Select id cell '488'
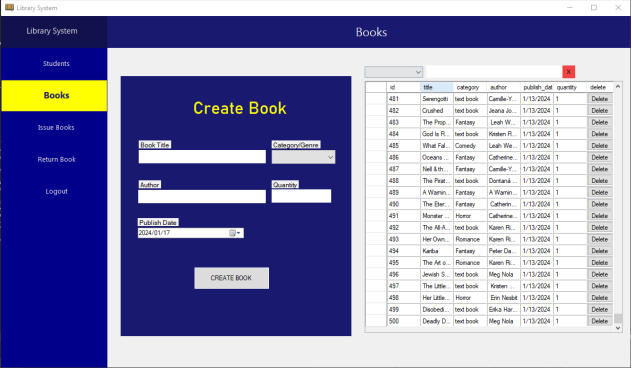The width and height of the screenshot is (632, 370). (x=403, y=181)
